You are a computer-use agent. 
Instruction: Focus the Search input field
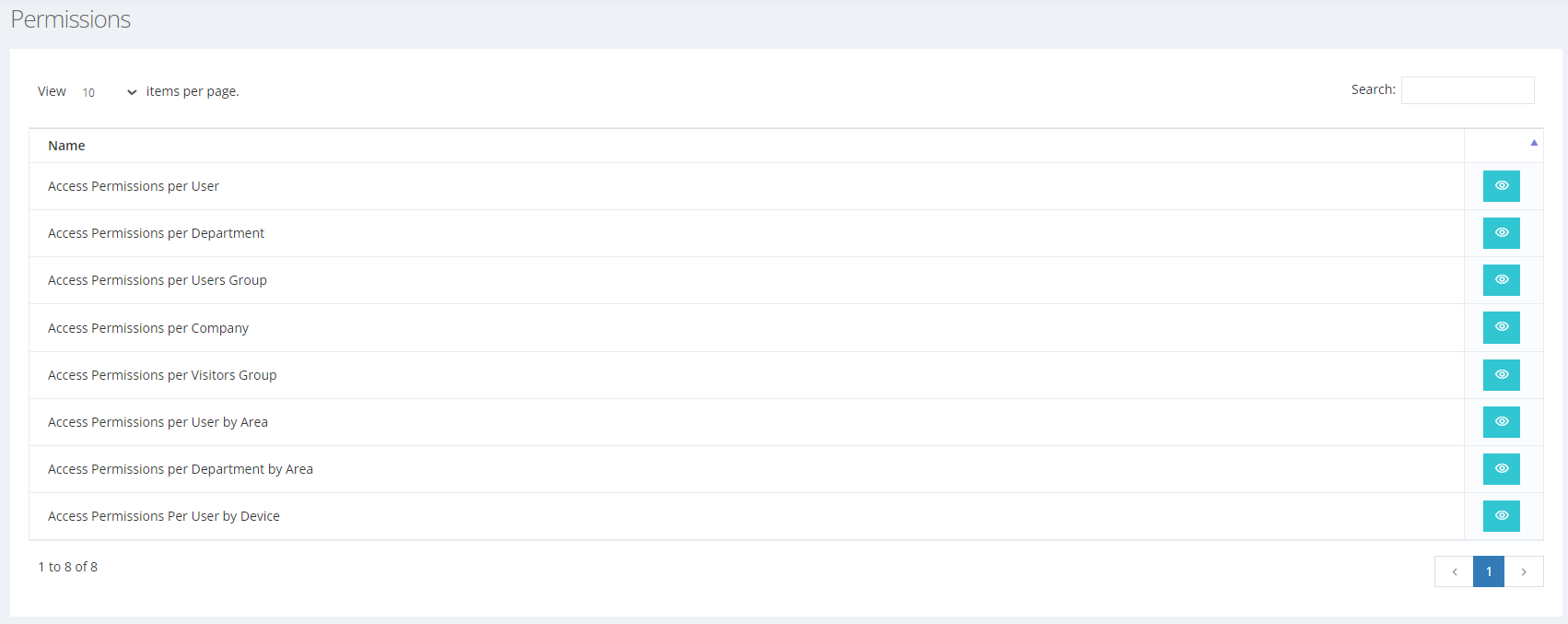coord(1468,90)
